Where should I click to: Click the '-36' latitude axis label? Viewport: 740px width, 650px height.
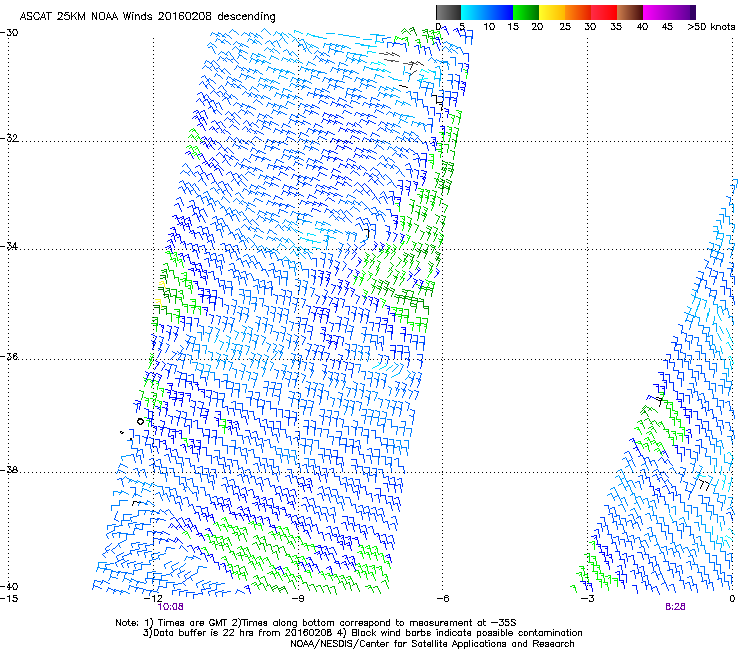(10, 356)
